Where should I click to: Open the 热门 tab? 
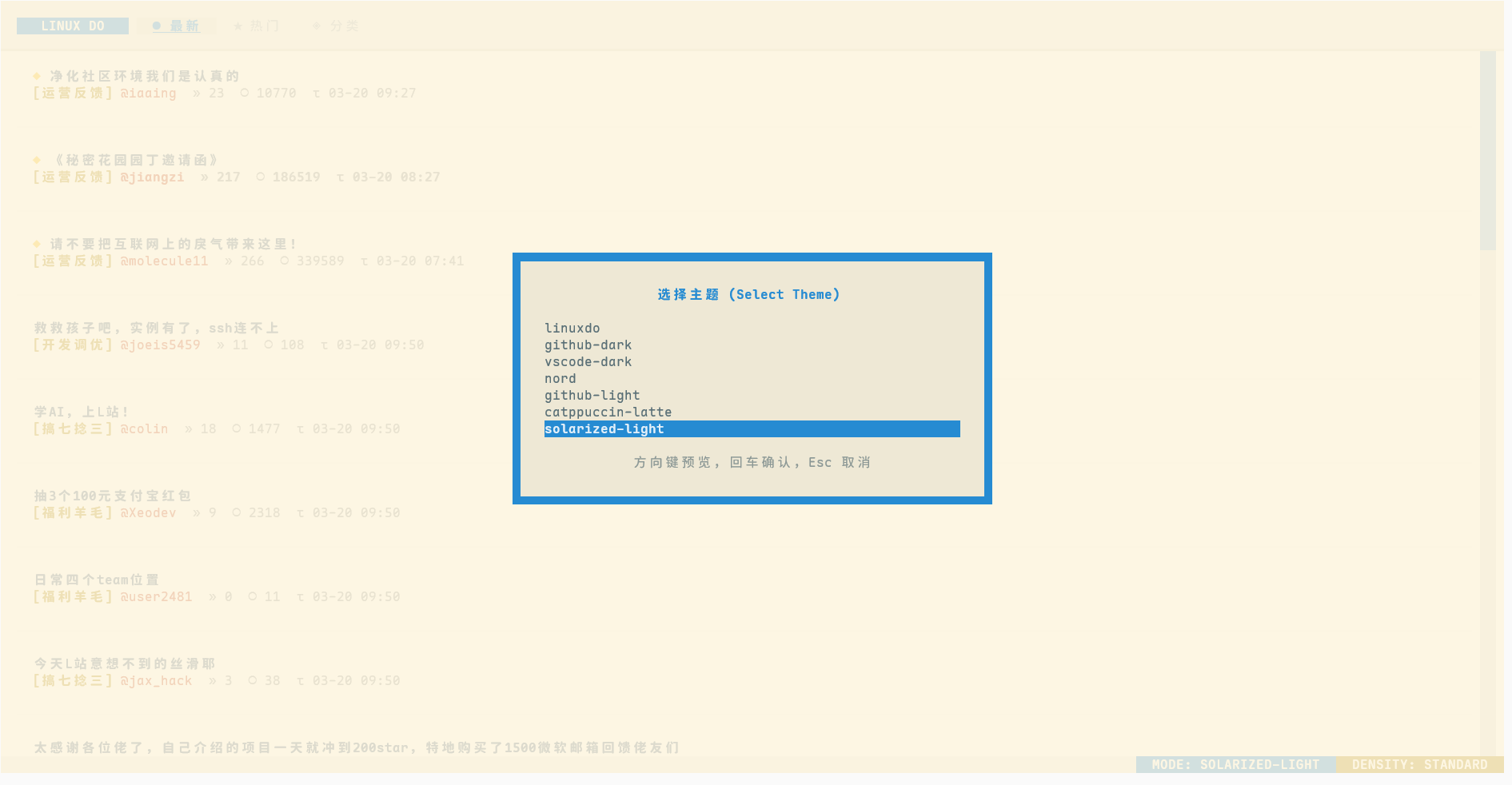coord(257,26)
